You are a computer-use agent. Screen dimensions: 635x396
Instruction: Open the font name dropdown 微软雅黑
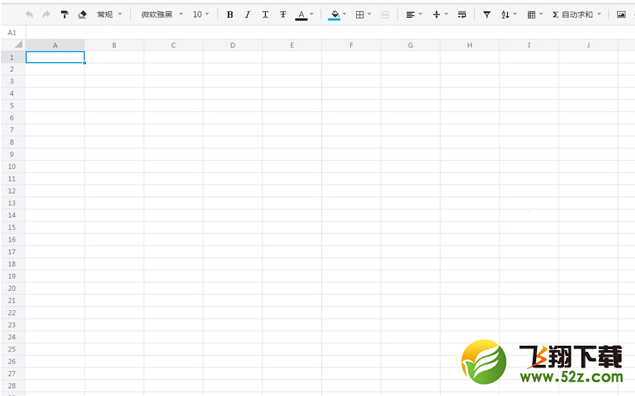tap(162, 15)
